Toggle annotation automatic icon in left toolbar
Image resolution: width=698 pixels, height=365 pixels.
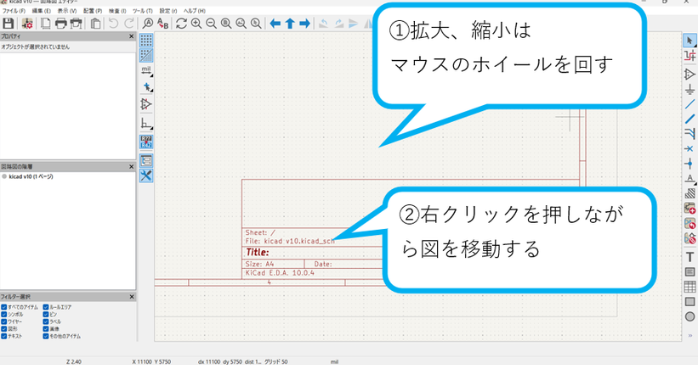(146, 142)
